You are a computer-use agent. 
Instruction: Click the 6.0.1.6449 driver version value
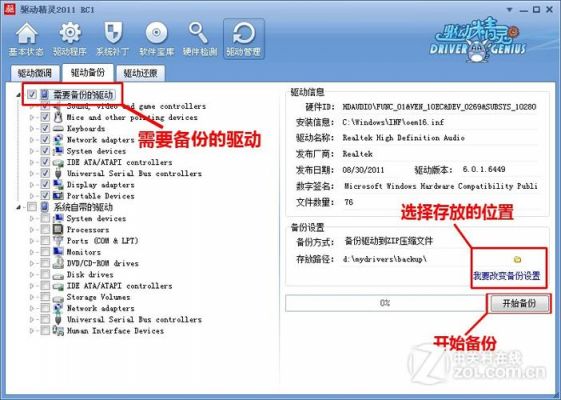[x=484, y=169]
